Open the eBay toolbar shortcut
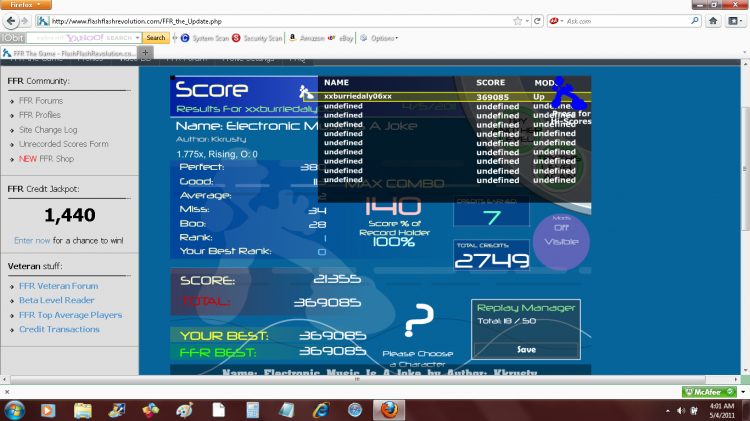Viewport: 750px width, 421px height. tap(341, 38)
